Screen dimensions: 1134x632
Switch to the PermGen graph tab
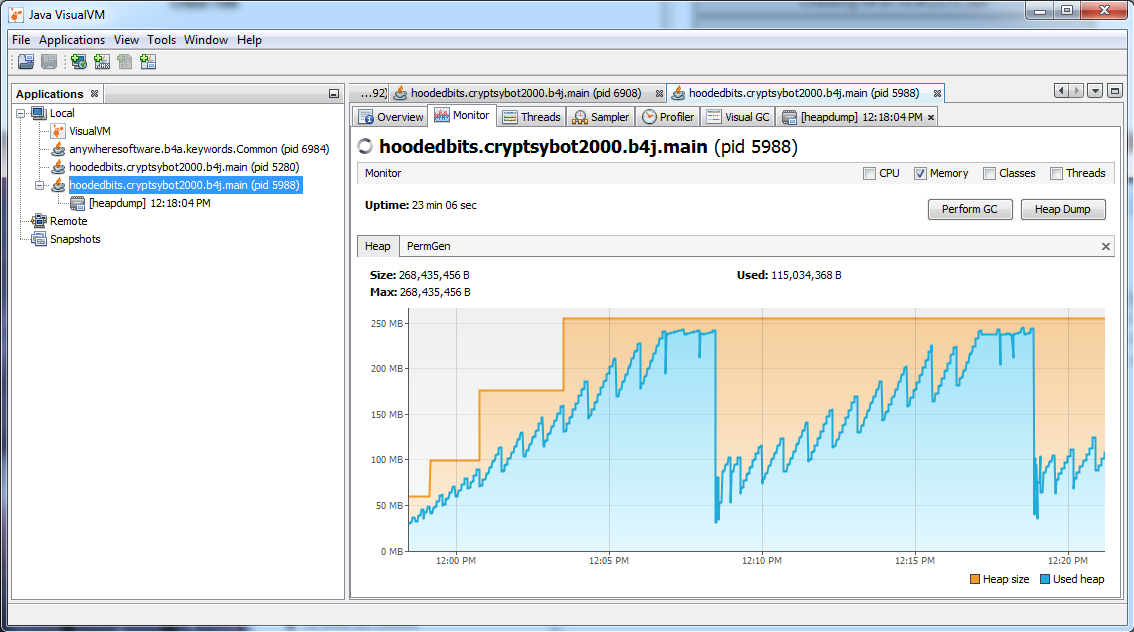point(428,247)
